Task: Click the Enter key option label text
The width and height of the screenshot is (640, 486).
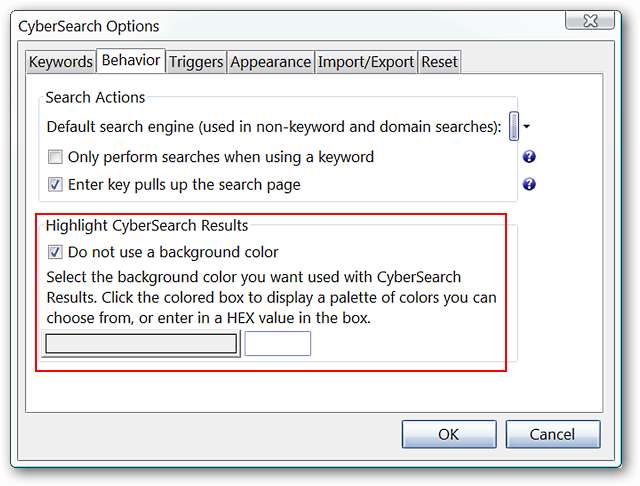Action: click(184, 185)
